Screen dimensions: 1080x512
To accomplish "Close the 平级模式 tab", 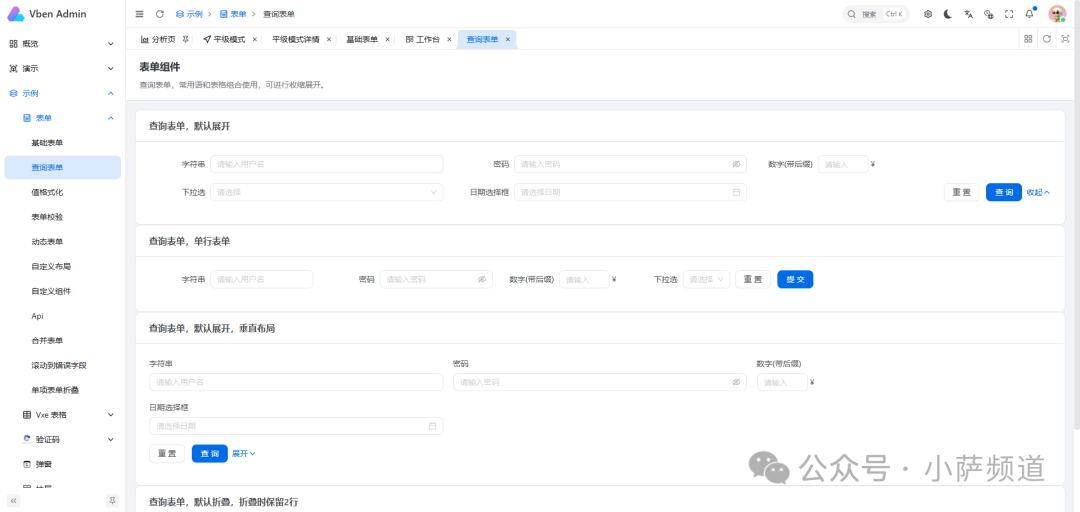I will (x=255, y=39).
